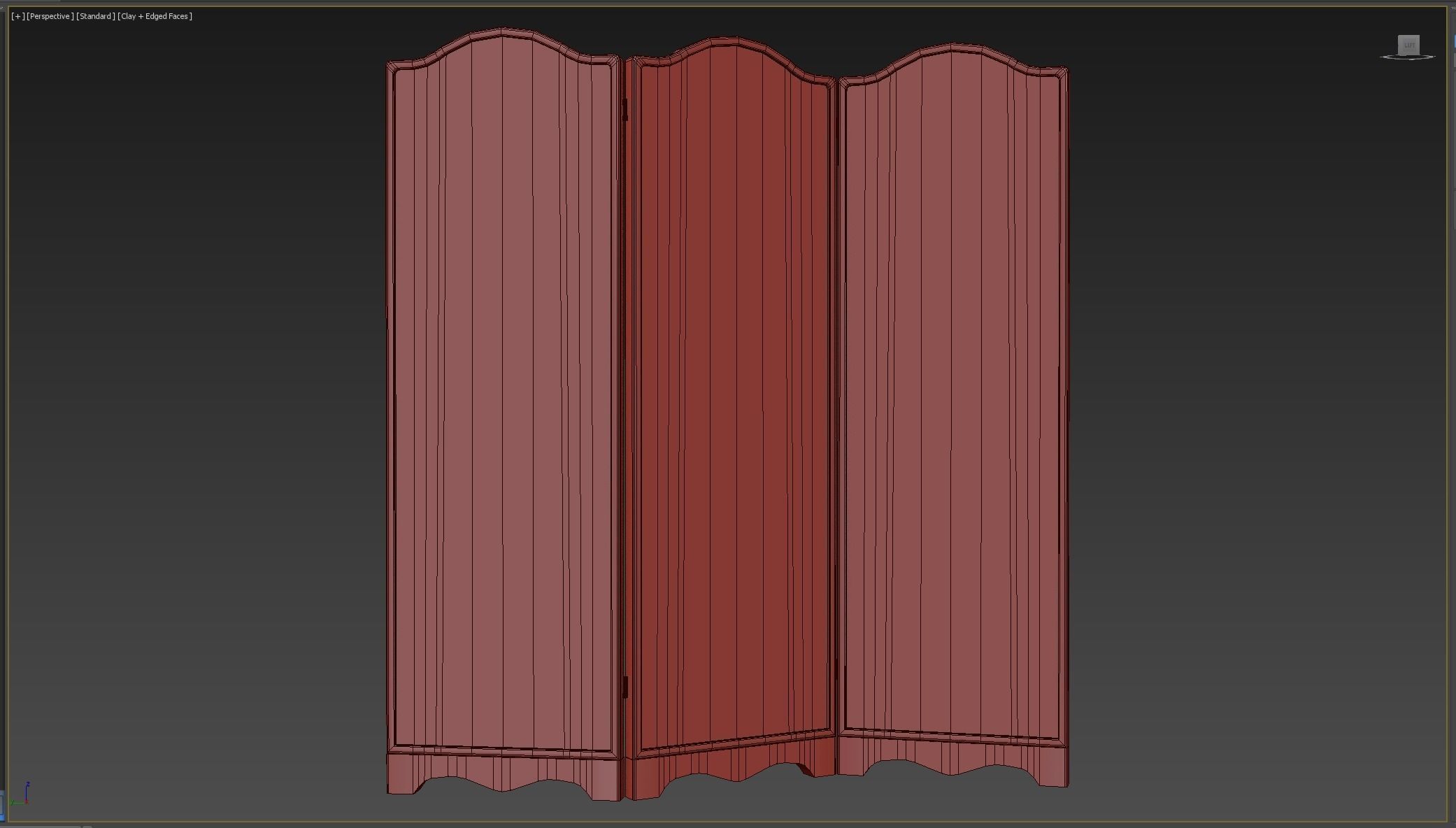Image resolution: width=1456 pixels, height=828 pixels.
Task: Click the LEFT face of the ViewCube
Action: tap(1408, 45)
